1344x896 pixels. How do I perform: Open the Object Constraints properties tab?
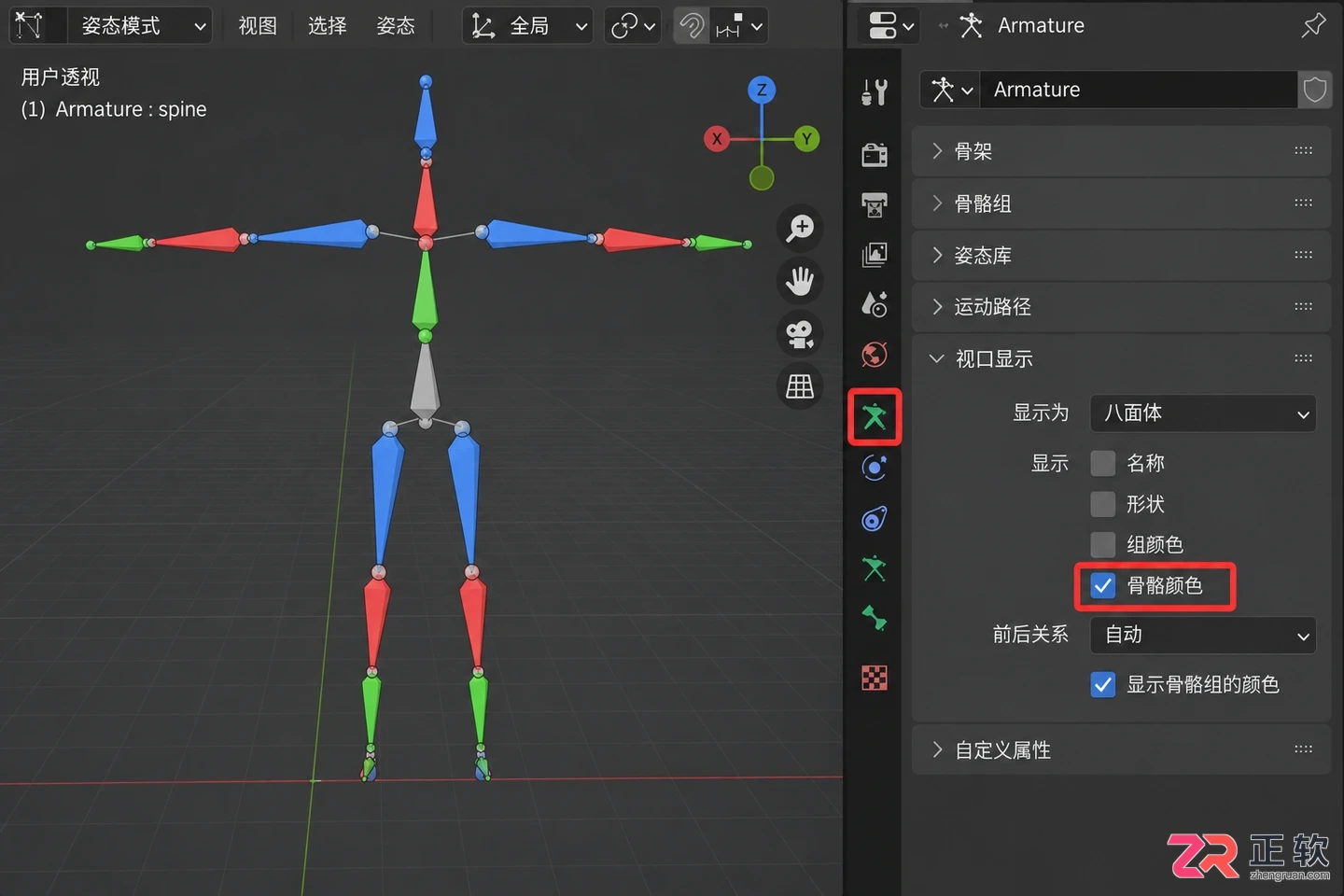(875, 519)
